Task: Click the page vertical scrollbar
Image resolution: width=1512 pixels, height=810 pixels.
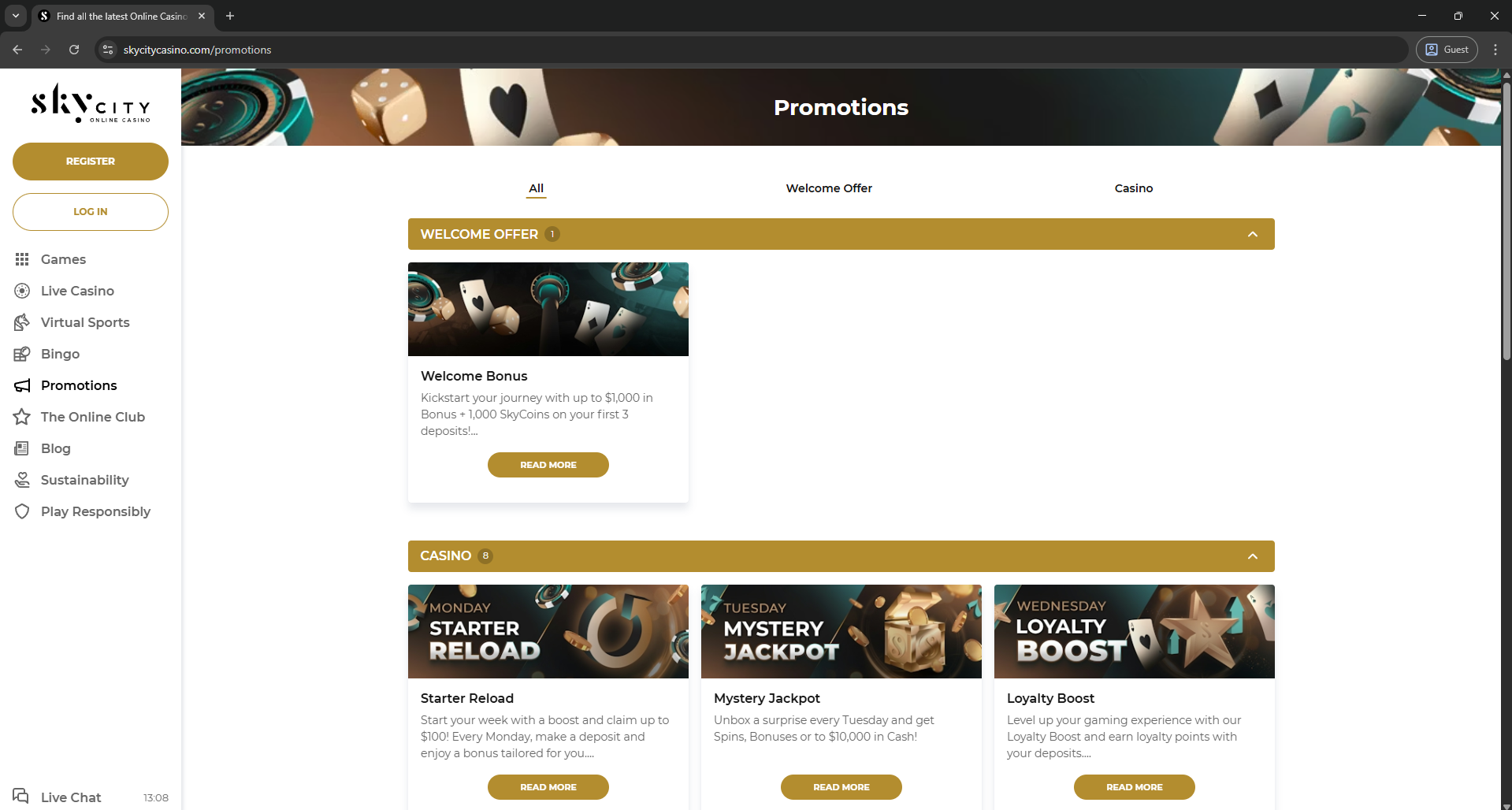Action: click(x=1506, y=221)
